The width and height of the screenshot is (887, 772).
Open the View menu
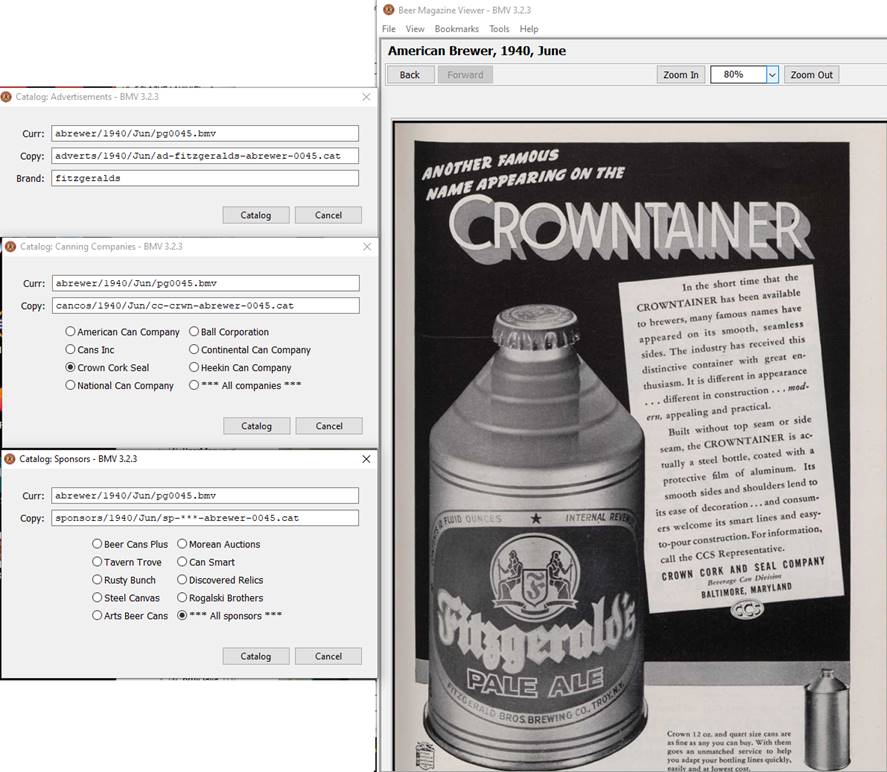pyautogui.click(x=415, y=29)
